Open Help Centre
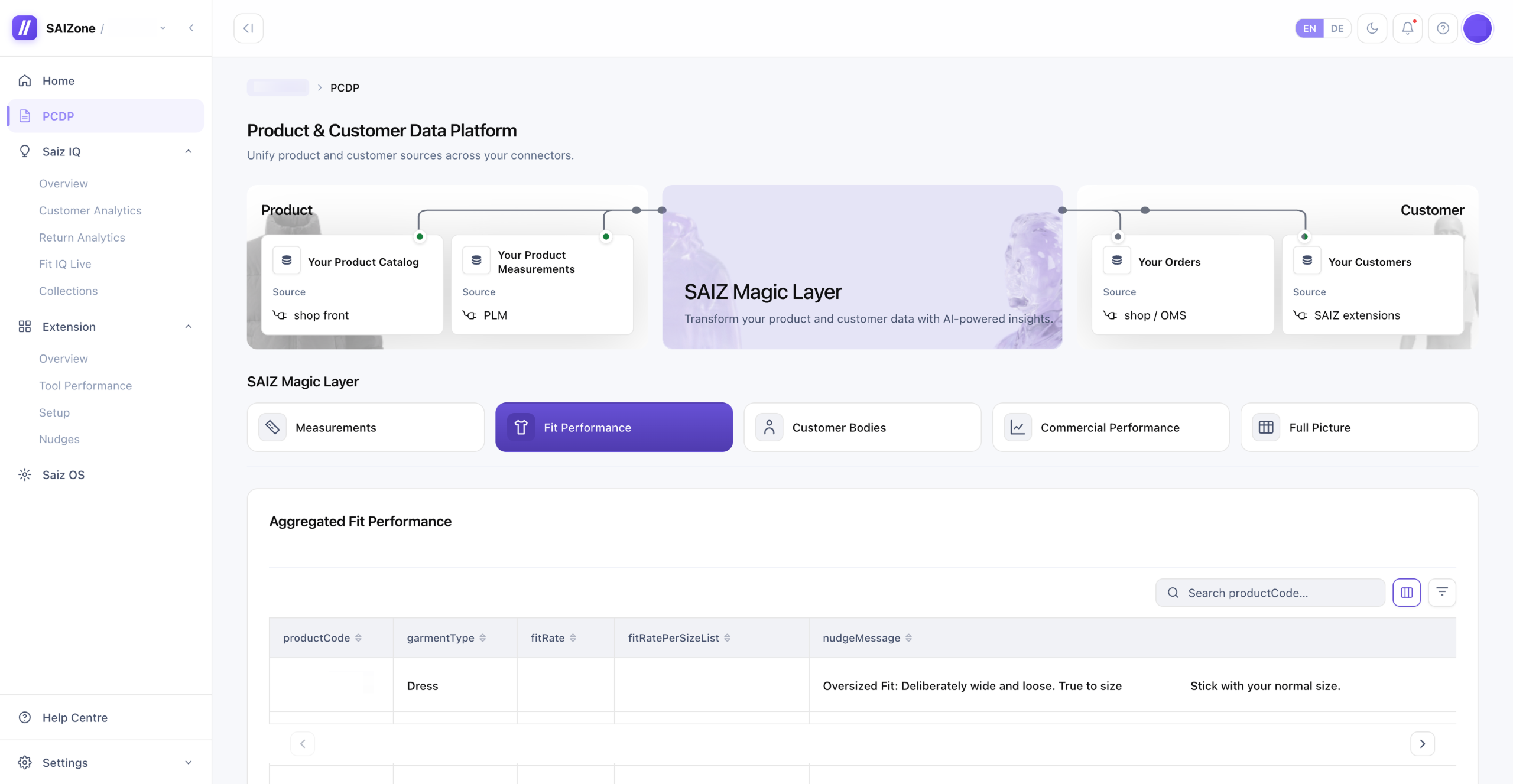Viewport: 1513px width, 784px height. (x=106, y=717)
